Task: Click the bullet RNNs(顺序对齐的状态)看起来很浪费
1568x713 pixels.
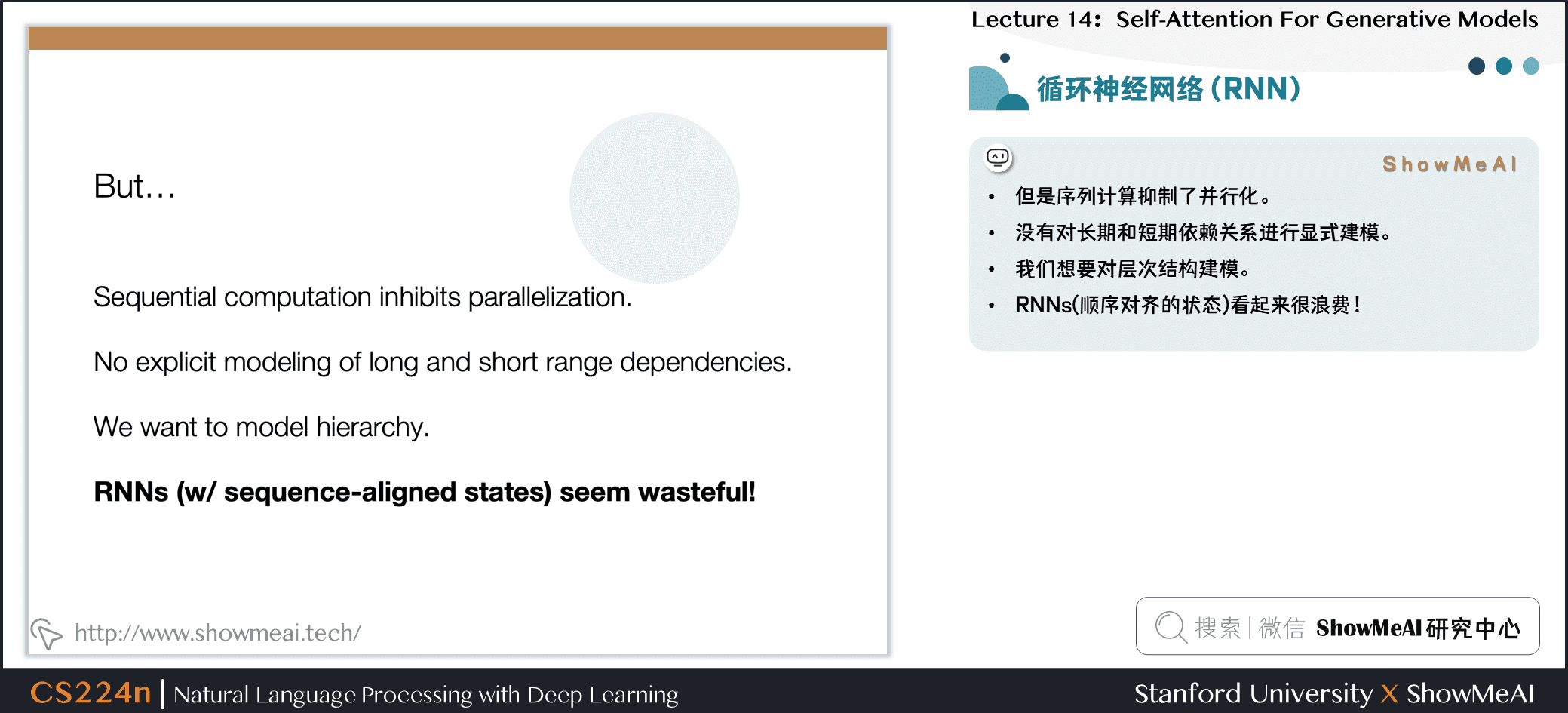Action: click(x=1188, y=305)
